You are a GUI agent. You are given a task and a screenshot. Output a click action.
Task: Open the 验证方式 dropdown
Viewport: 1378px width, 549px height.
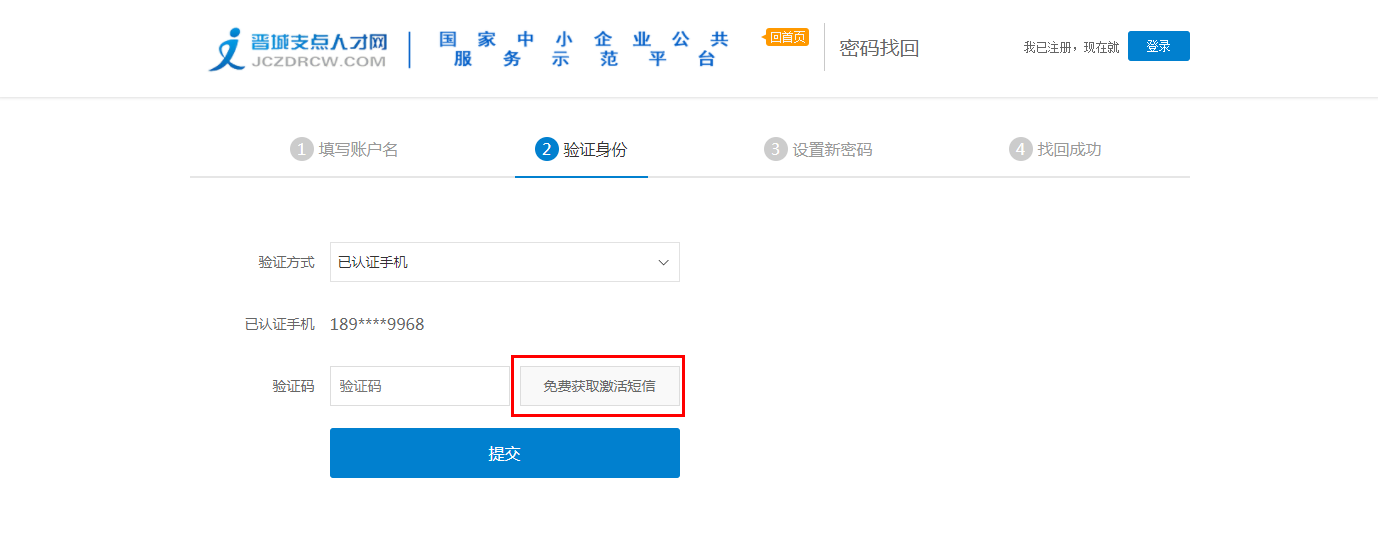tap(505, 262)
